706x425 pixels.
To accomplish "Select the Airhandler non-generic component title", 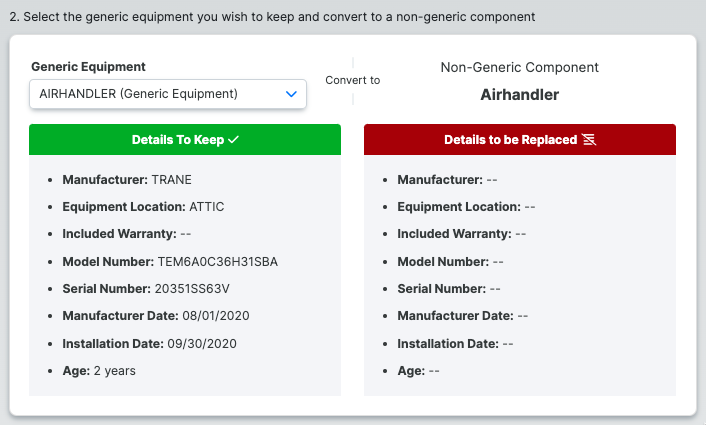I will pyautogui.click(x=520, y=95).
